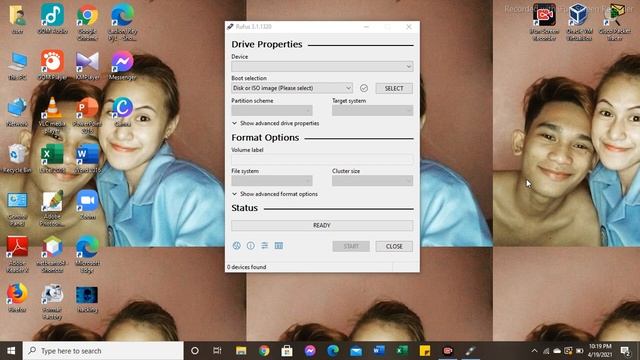This screenshot has height=360, width=640.
Task: Open Task View on the taskbar
Action: point(217,351)
